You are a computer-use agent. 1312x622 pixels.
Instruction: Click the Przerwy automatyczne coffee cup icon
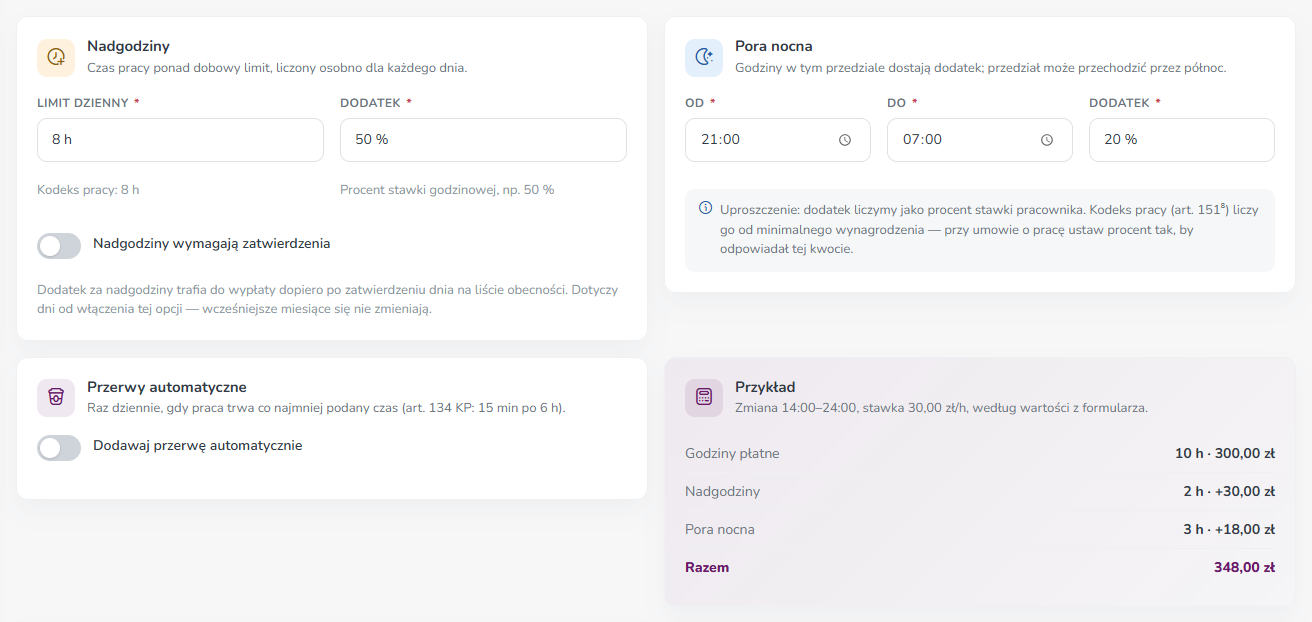[56, 398]
